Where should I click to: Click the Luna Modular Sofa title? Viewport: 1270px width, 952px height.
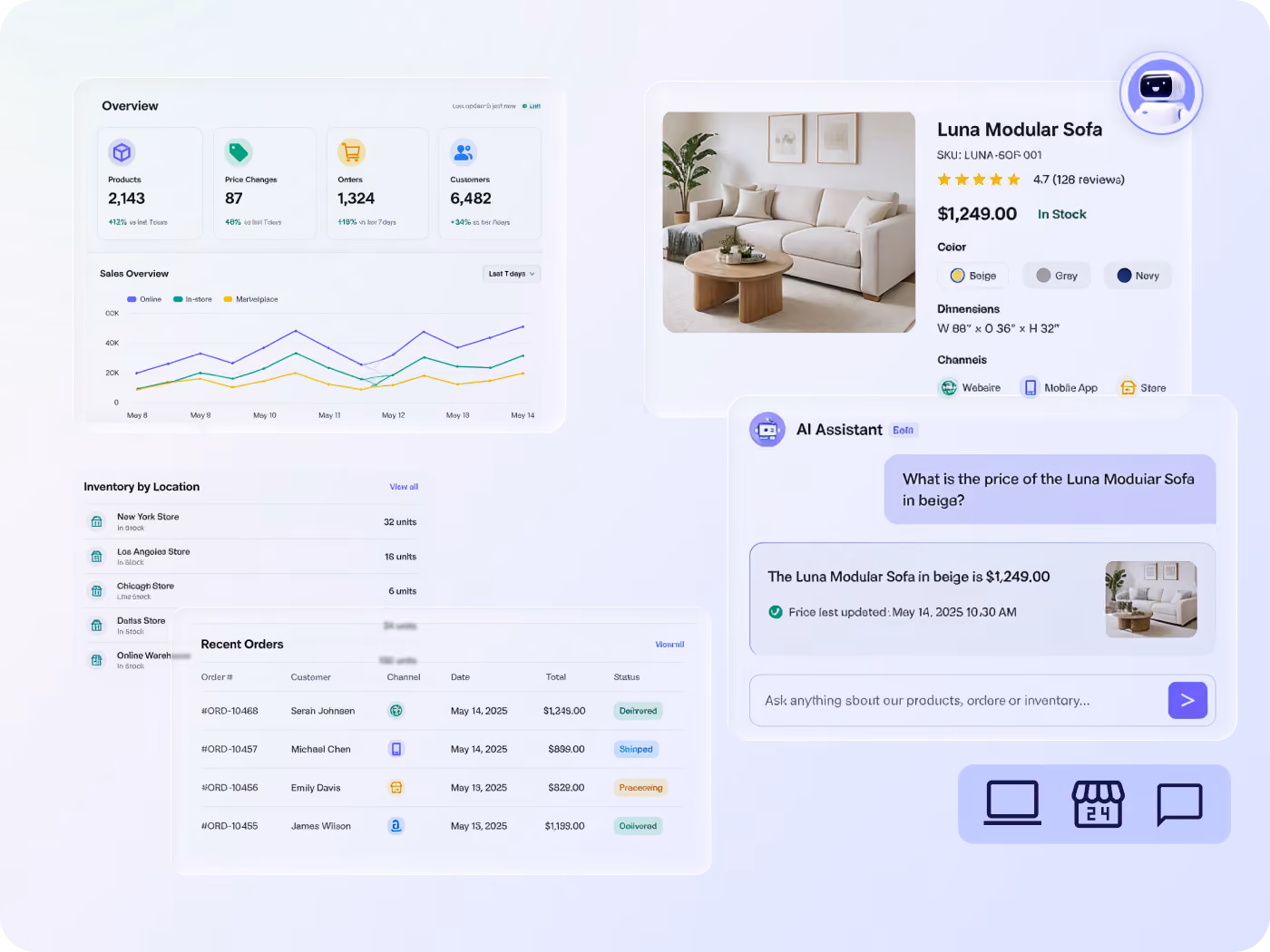tap(1020, 130)
